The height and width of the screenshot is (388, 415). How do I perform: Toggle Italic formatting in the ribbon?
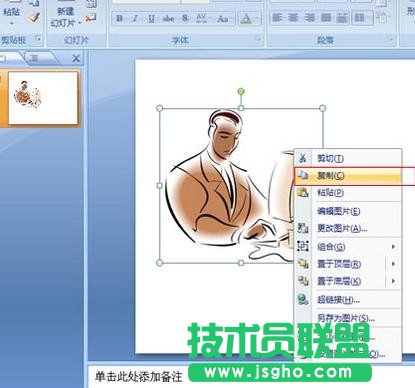point(135,19)
